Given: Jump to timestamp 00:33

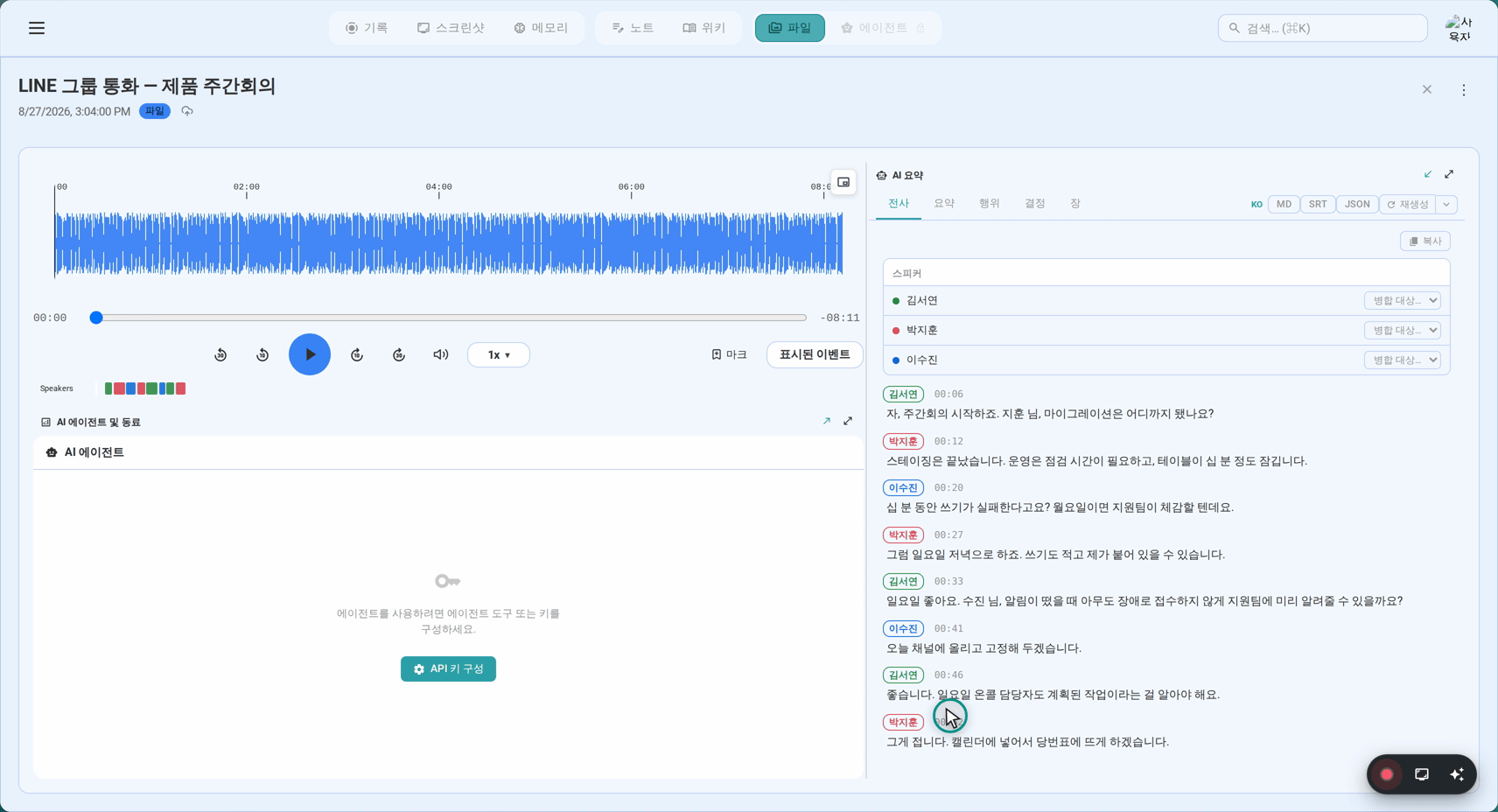Looking at the screenshot, I should (x=948, y=581).
